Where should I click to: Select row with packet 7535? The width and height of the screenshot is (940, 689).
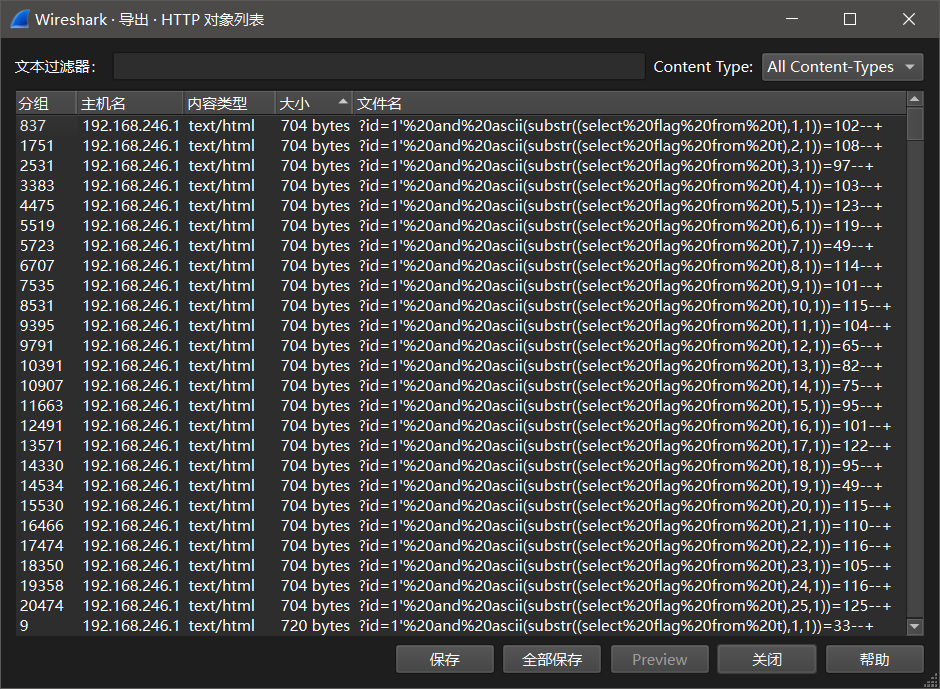click(x=460, y=286)
